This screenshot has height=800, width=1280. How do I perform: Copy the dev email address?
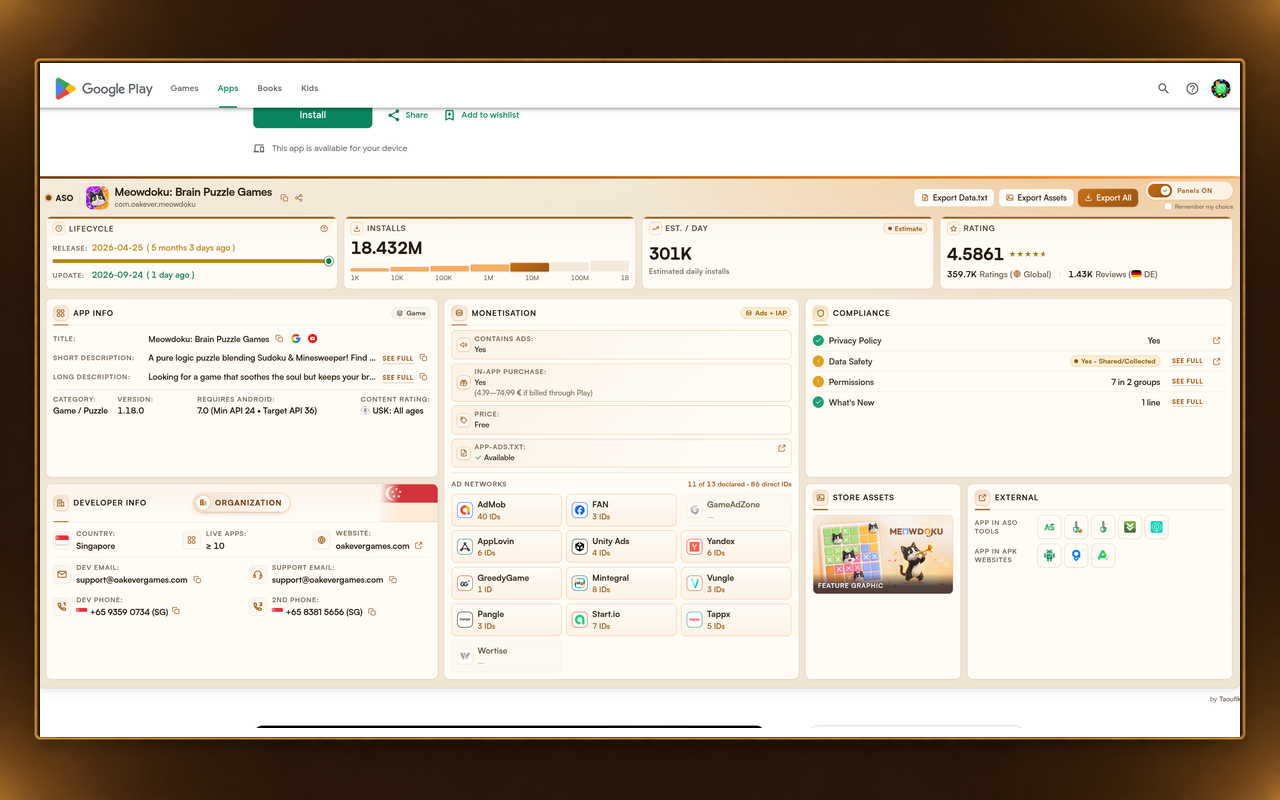coord(197,580)
